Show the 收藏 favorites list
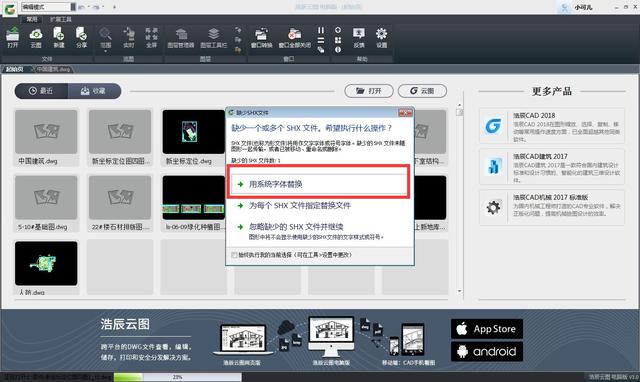 (x=94, y=91)
